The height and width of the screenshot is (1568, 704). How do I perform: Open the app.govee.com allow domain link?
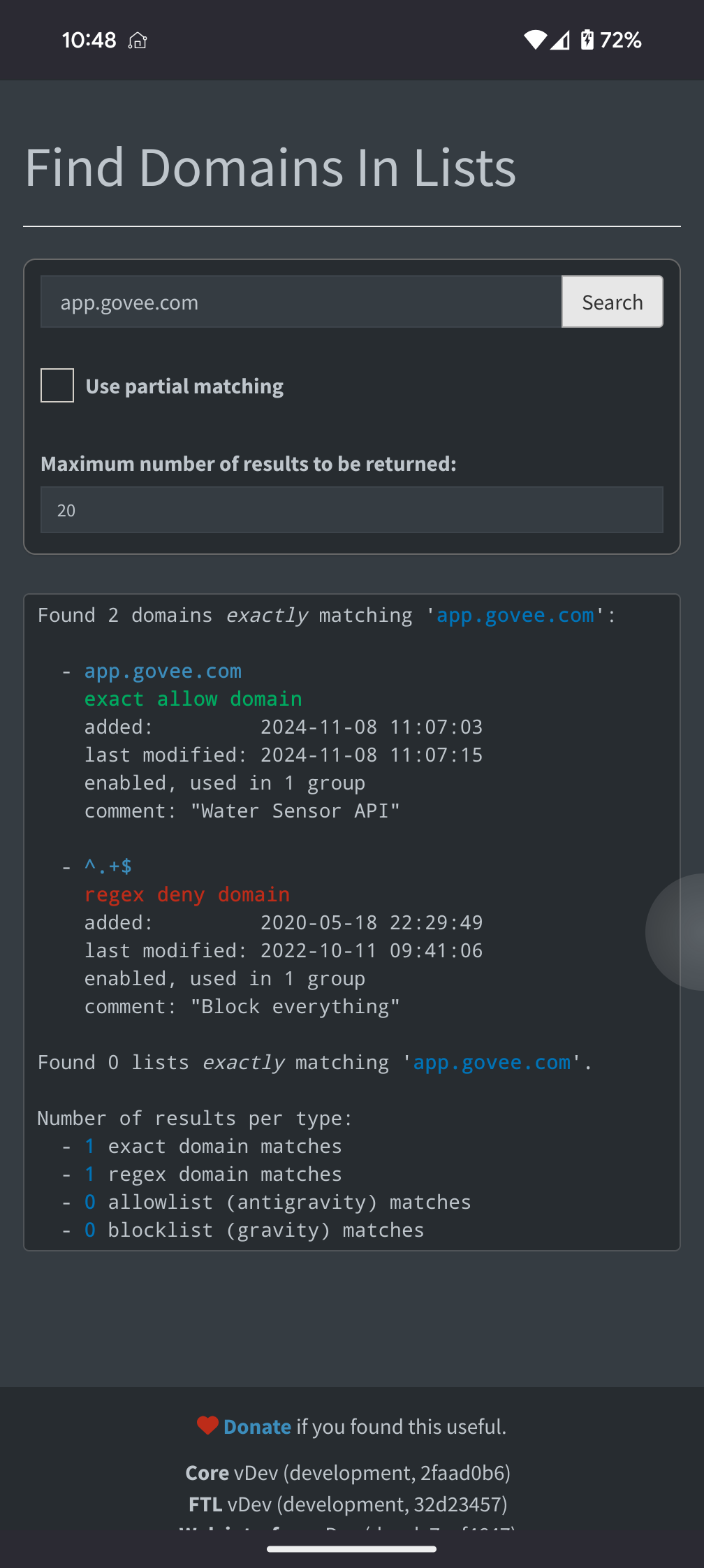pyautogui.click(x=163, y=672)
